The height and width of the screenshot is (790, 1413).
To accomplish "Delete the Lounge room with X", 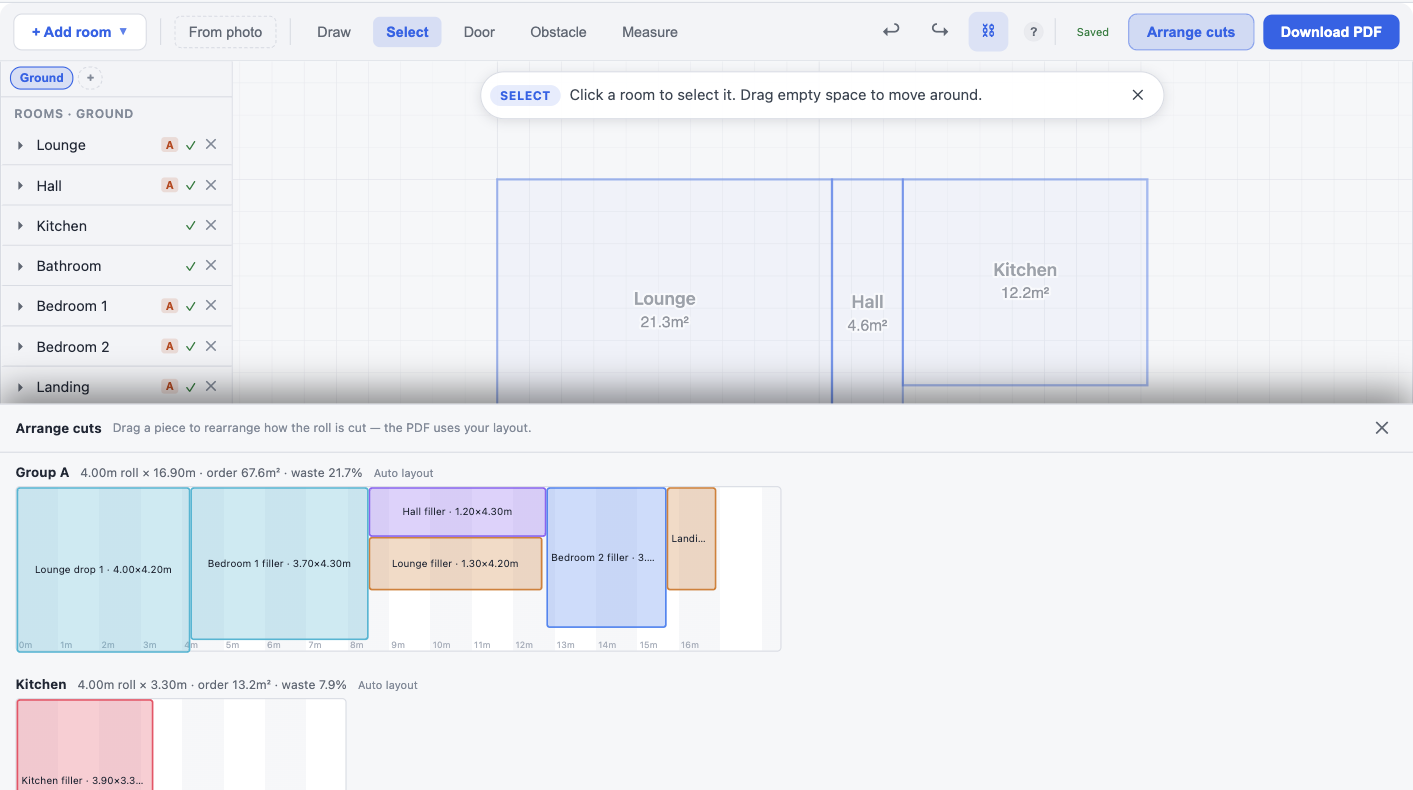I will 211,144.
